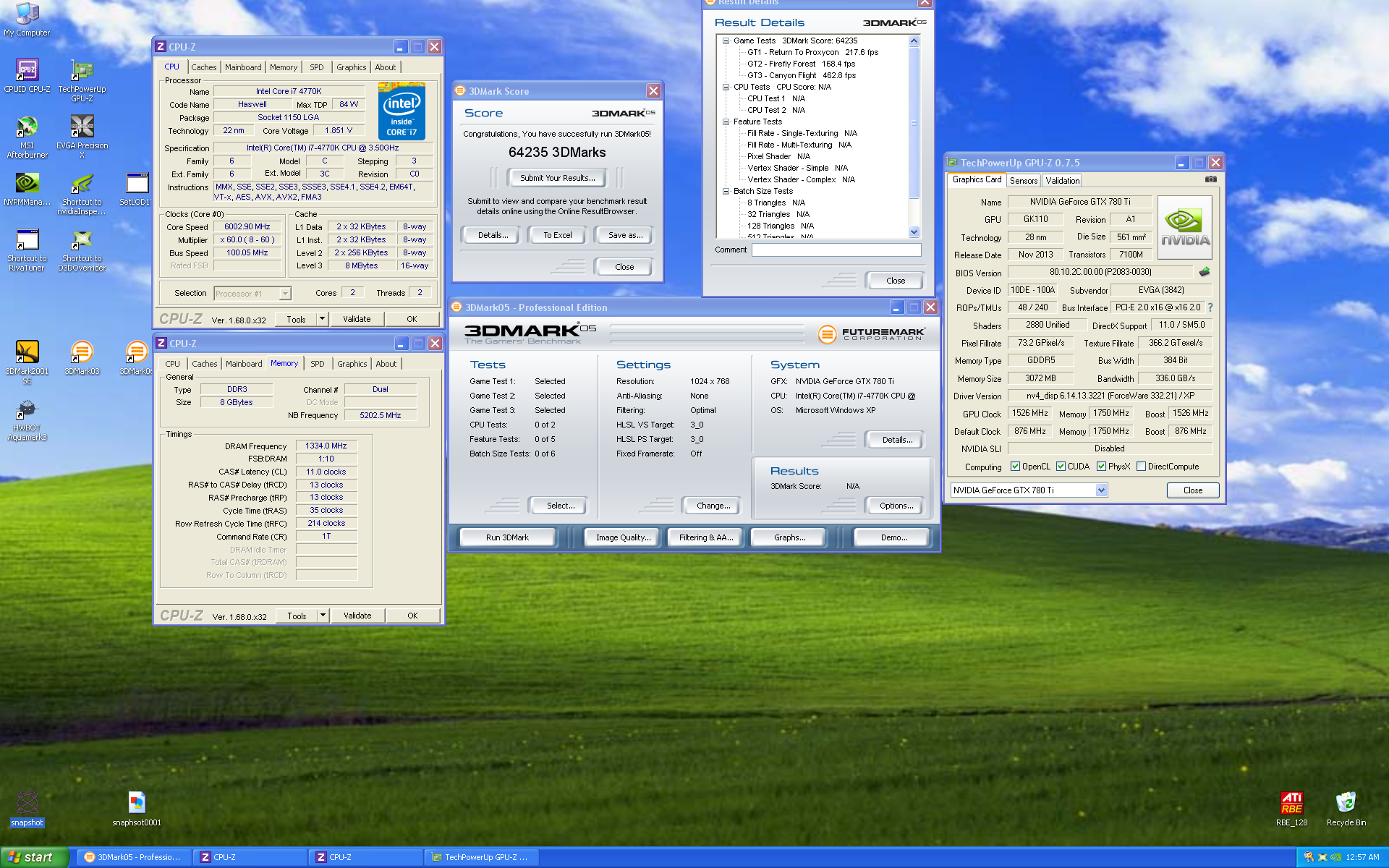Launch EVGA Precision X desktop icon
The image size is (1389, 868).
coord(82,136)
